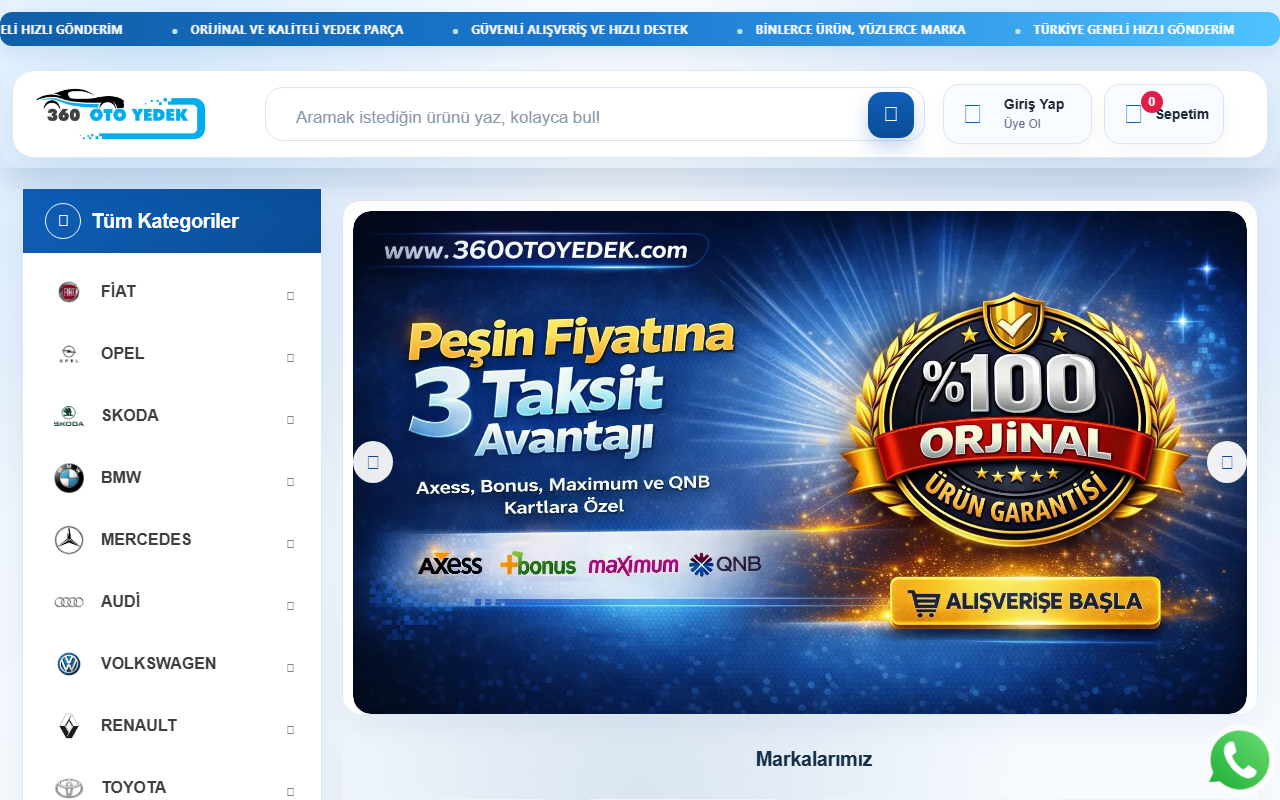Click the cart count badge
The height and width of the screenshot is (800, 1280).
(1152, 102)
